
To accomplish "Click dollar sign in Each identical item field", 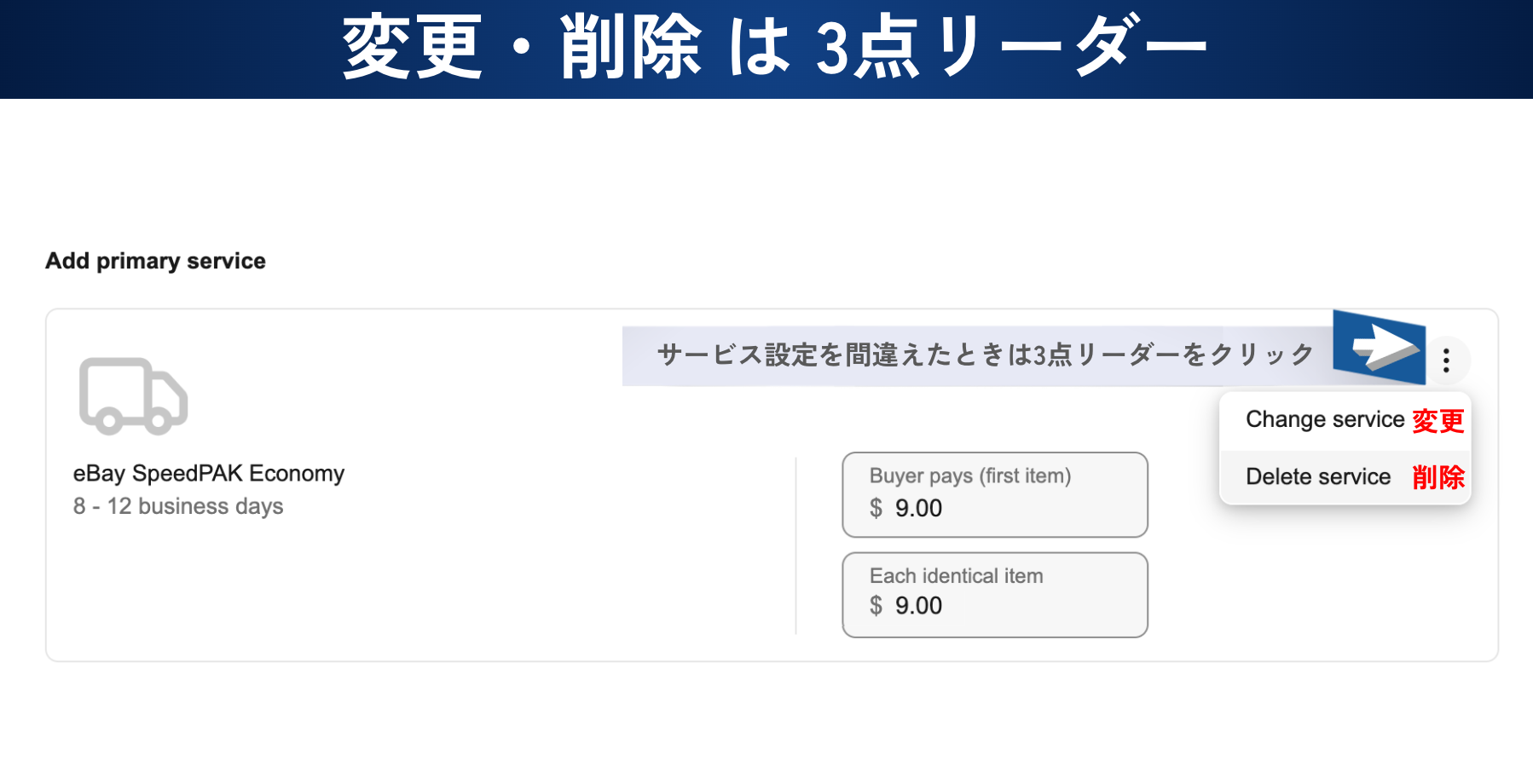I will tap(876, 606).
